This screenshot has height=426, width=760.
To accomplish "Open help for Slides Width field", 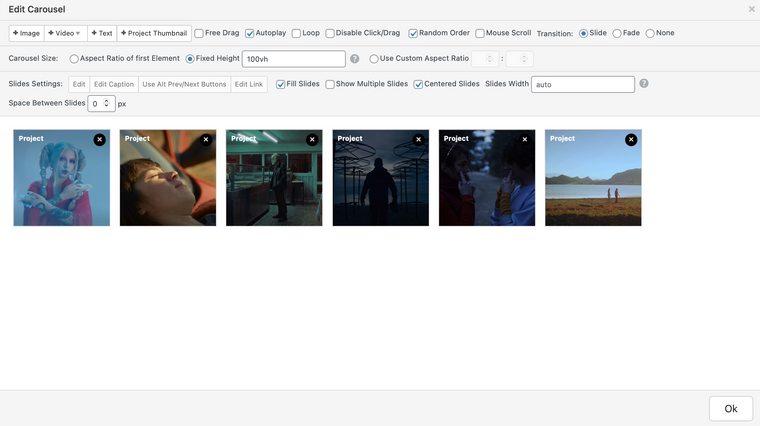I will coord(644,83).
